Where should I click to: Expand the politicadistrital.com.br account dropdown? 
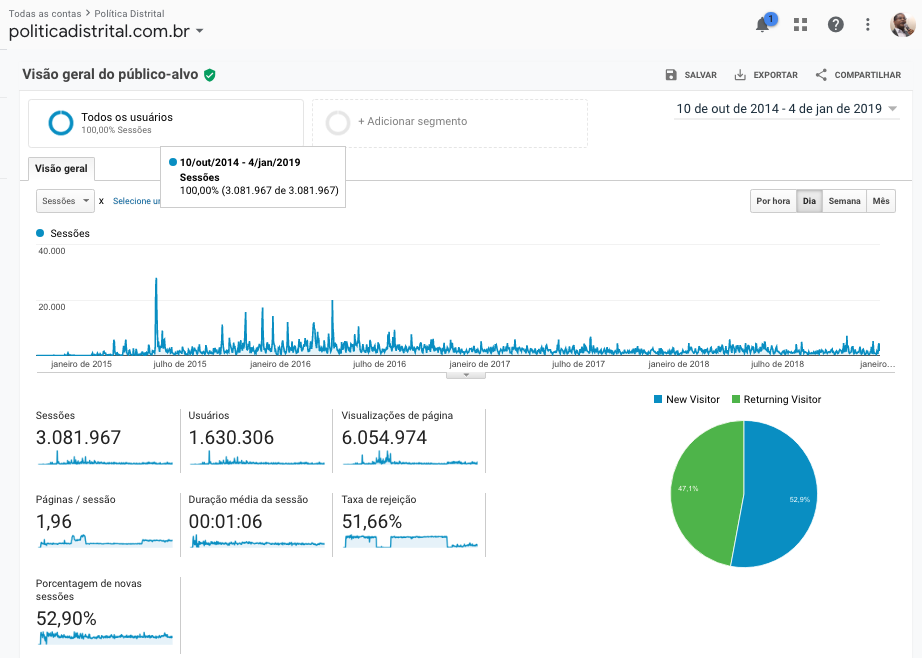(200, 32)
